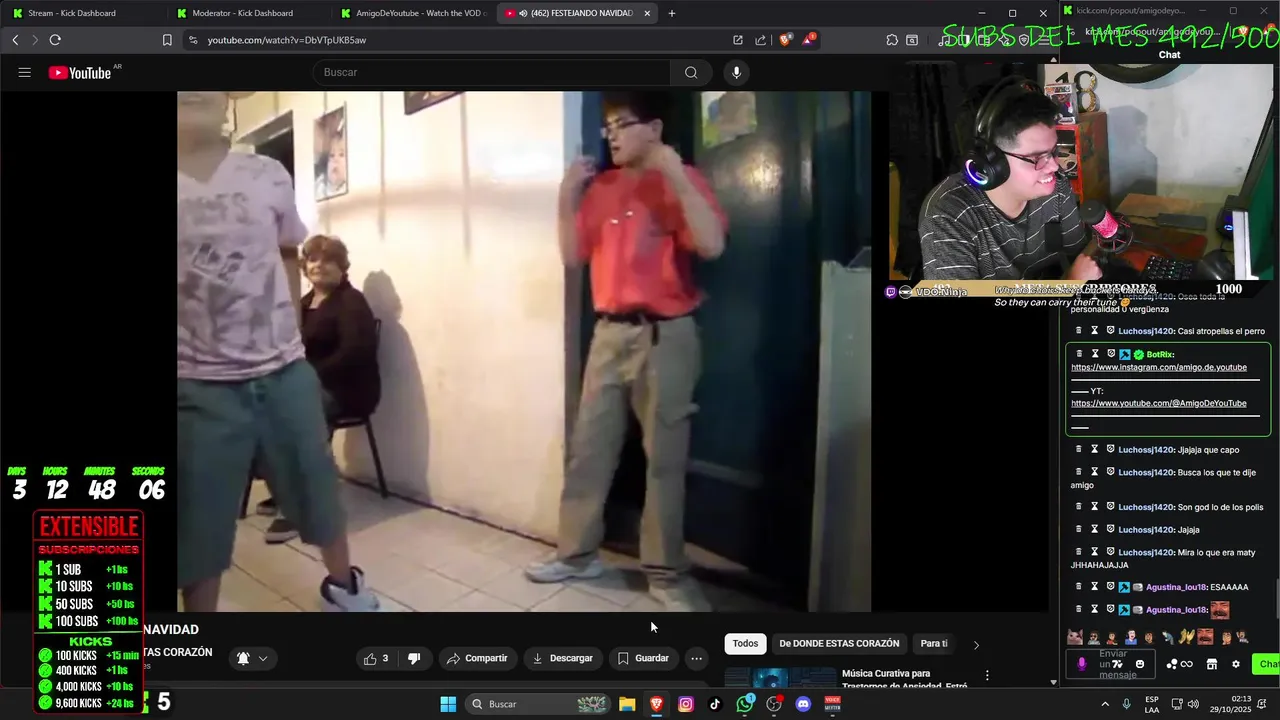The height and width of the screenshot is (720, 1280).
Task: Open the YouTube hamburger guide menu
Action: click(x=25, y=73)
